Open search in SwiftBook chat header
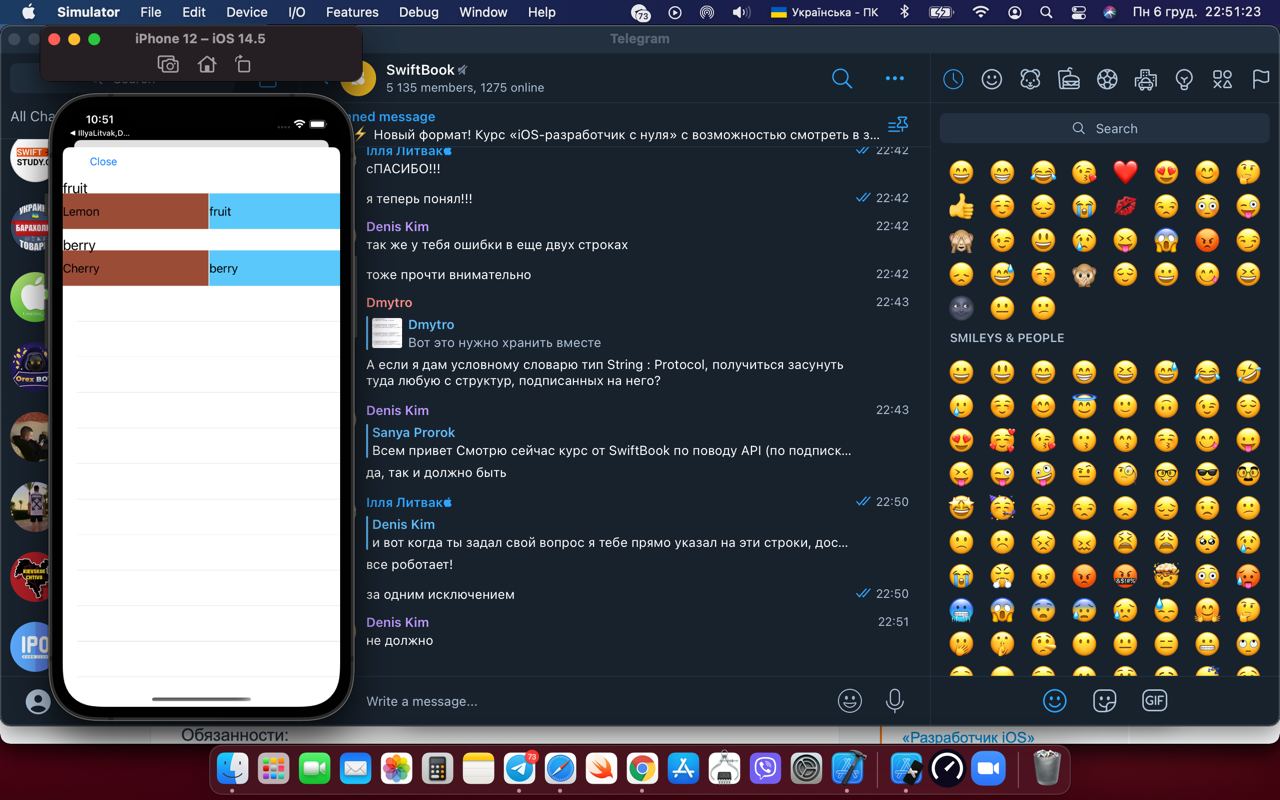 point(842,78)
